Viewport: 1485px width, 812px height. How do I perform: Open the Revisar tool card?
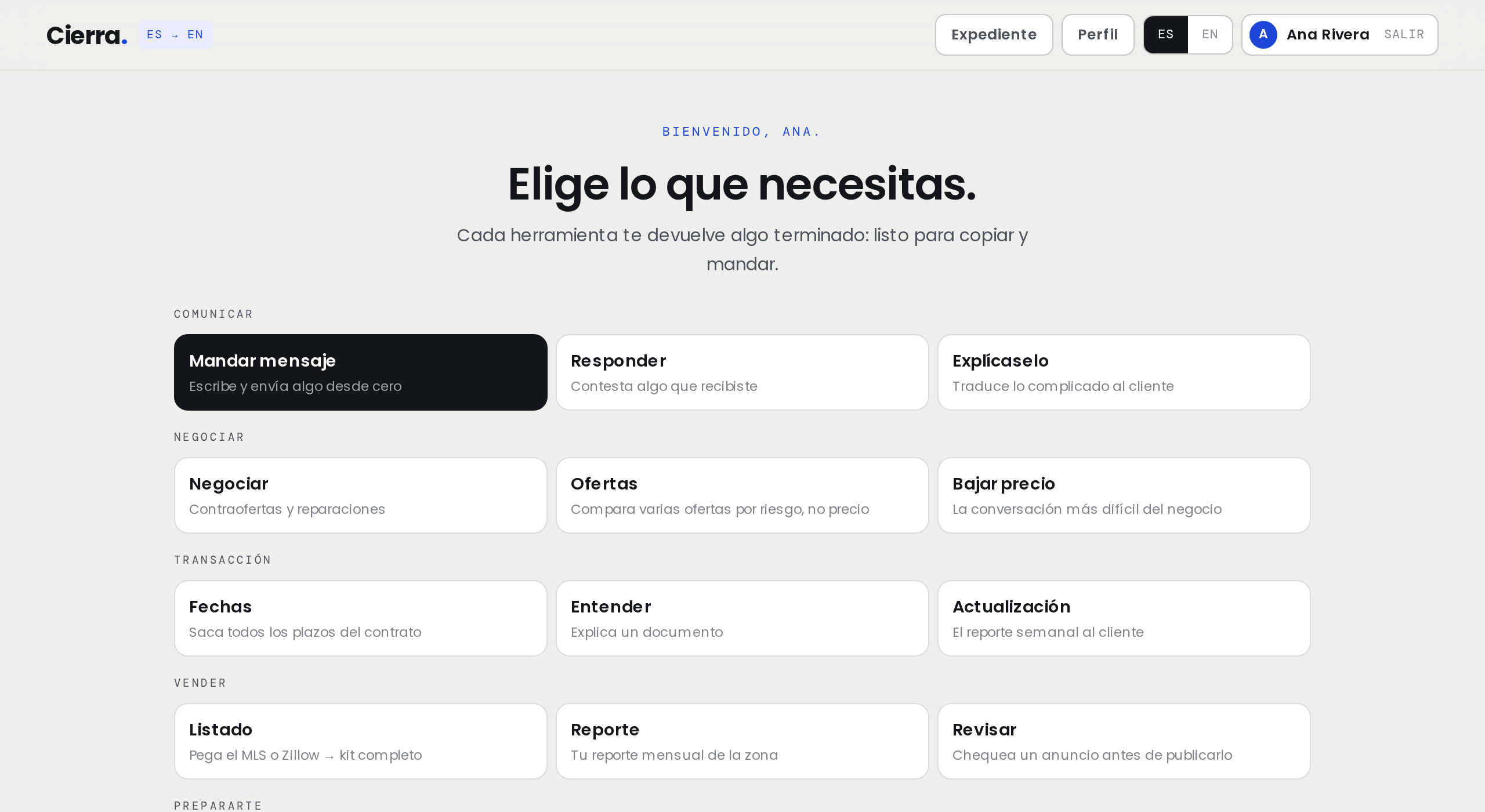click(x=1124, y=741)
